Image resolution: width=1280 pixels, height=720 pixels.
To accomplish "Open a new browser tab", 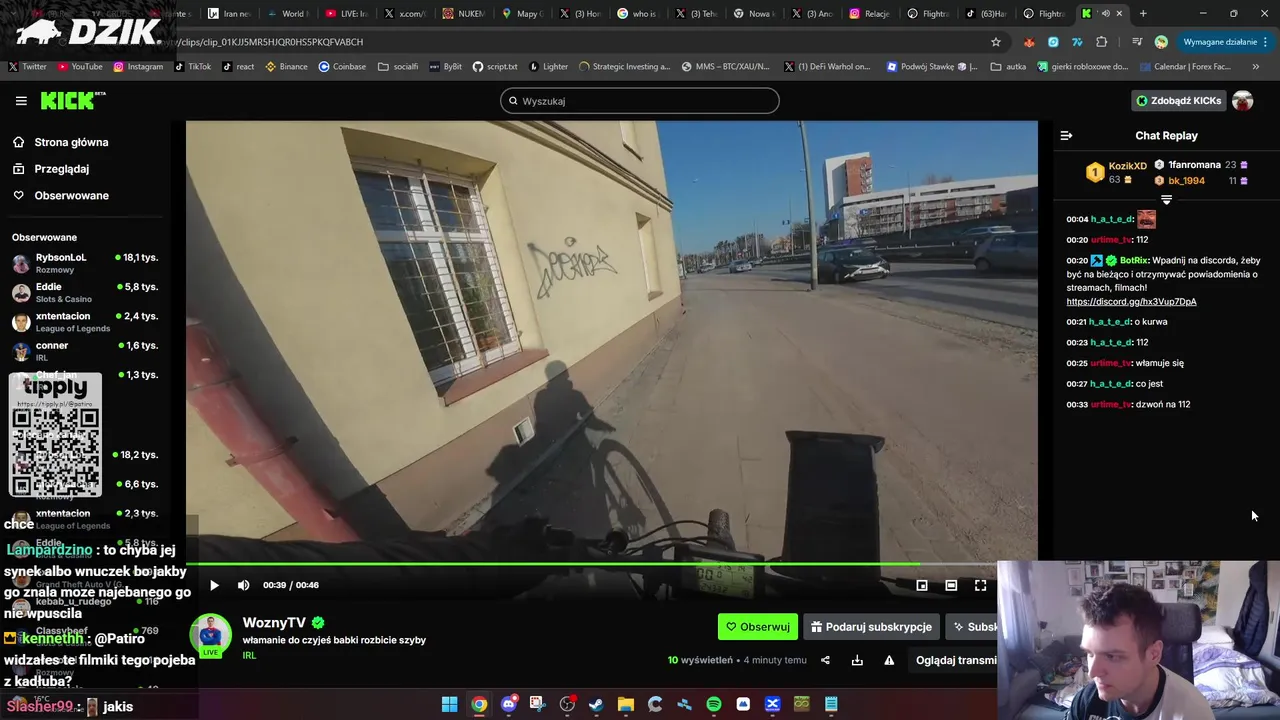I will click(1143, 14).
